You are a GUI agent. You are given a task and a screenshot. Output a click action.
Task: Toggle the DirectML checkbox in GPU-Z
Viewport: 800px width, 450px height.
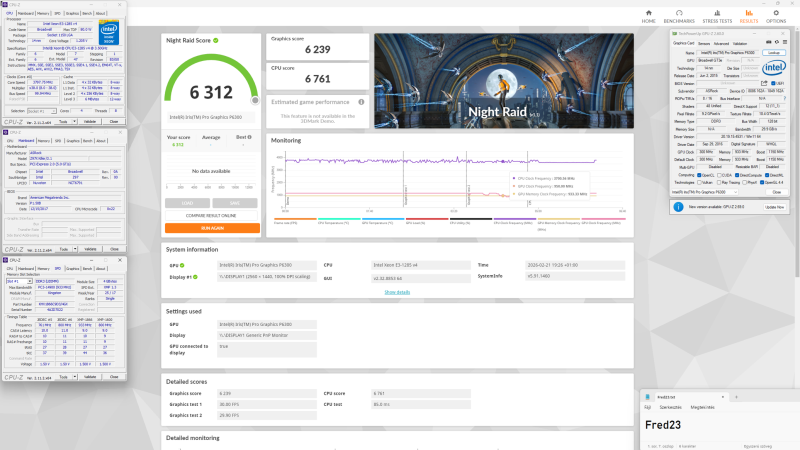(x=767, y=175)
